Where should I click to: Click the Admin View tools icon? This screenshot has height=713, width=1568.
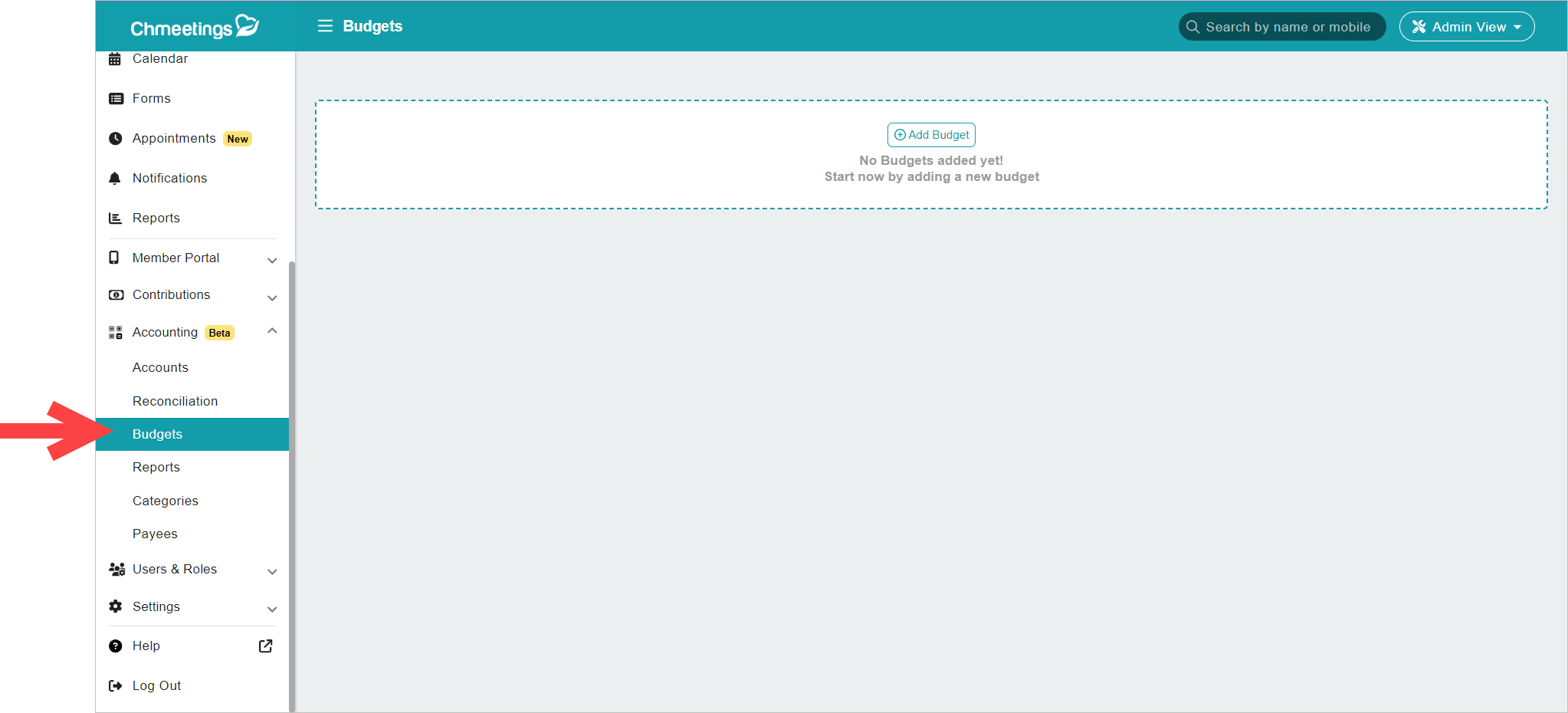point(1419,27)
